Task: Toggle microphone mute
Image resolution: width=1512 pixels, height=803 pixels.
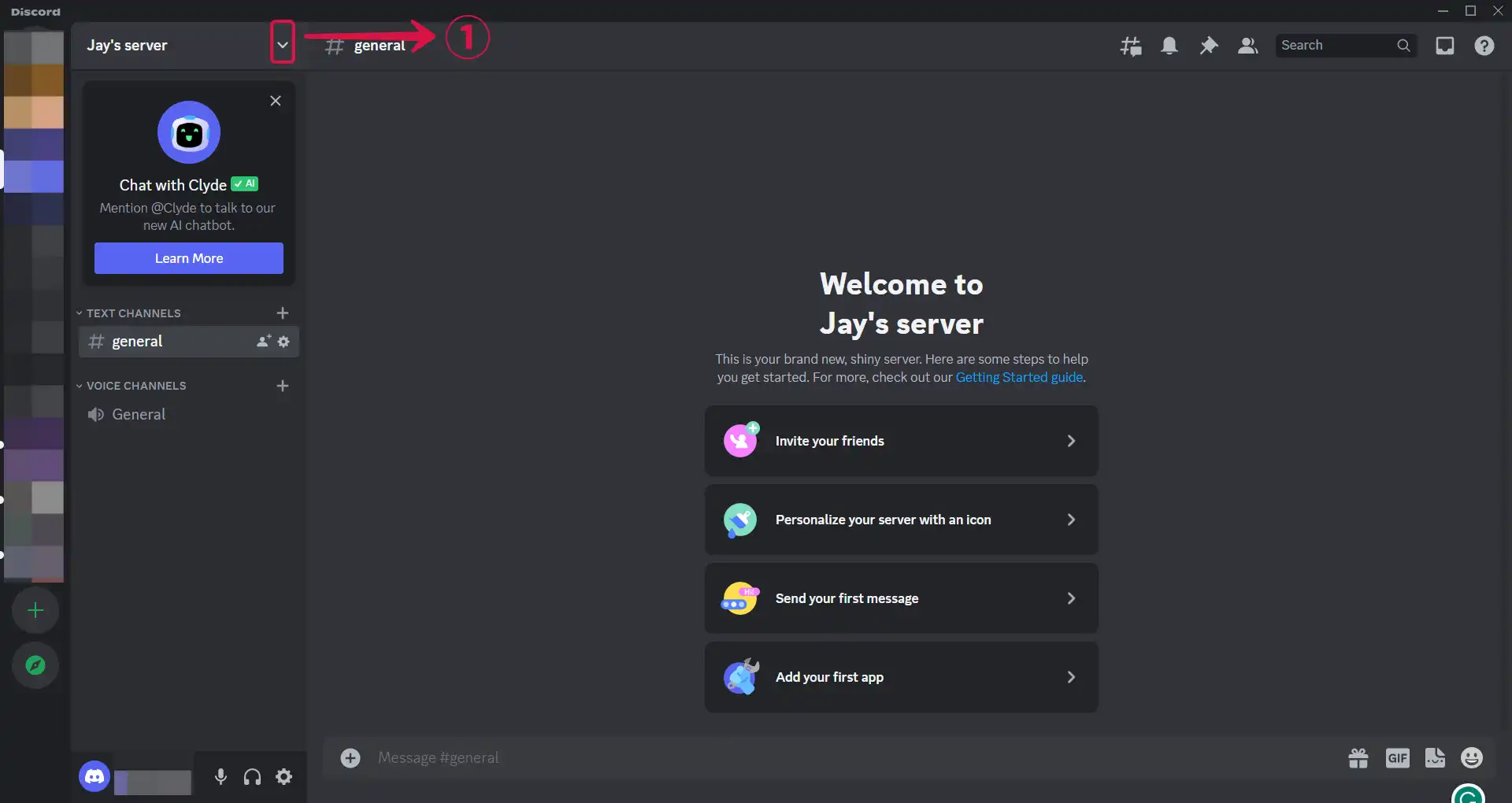Action: [220, 777]
